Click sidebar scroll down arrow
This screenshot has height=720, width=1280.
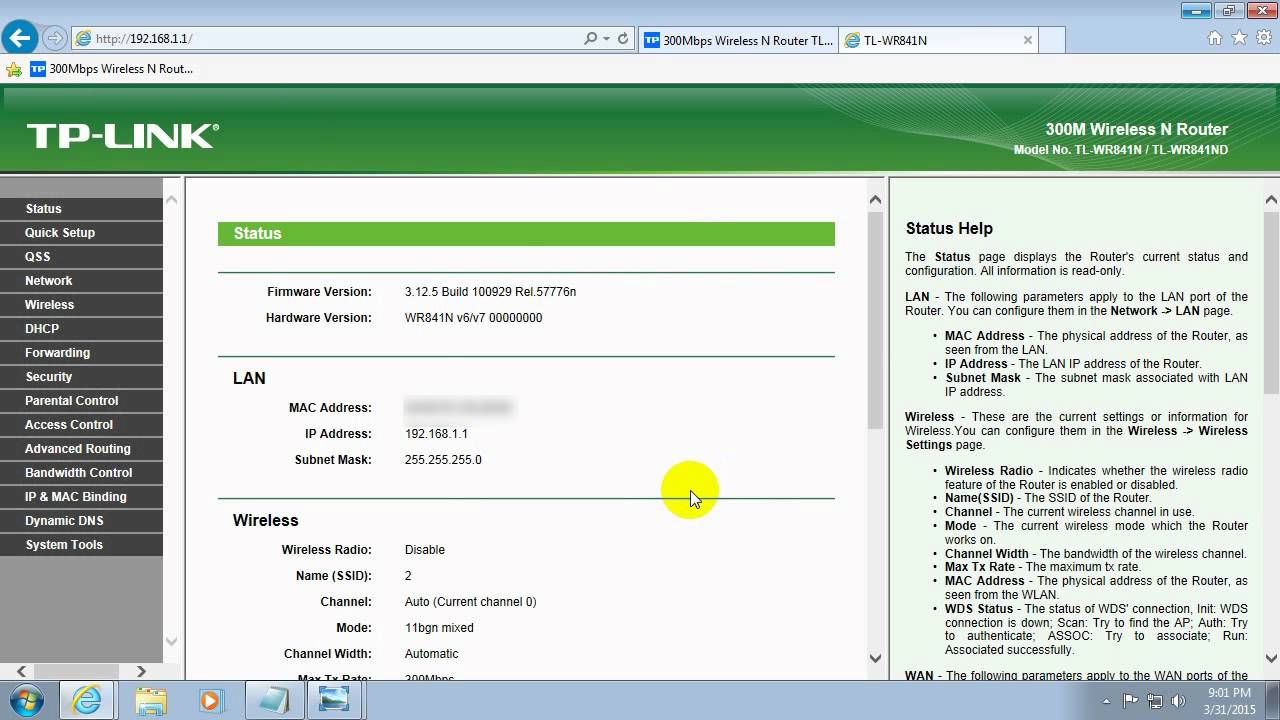pyautogui.click(x=171, y=641)
